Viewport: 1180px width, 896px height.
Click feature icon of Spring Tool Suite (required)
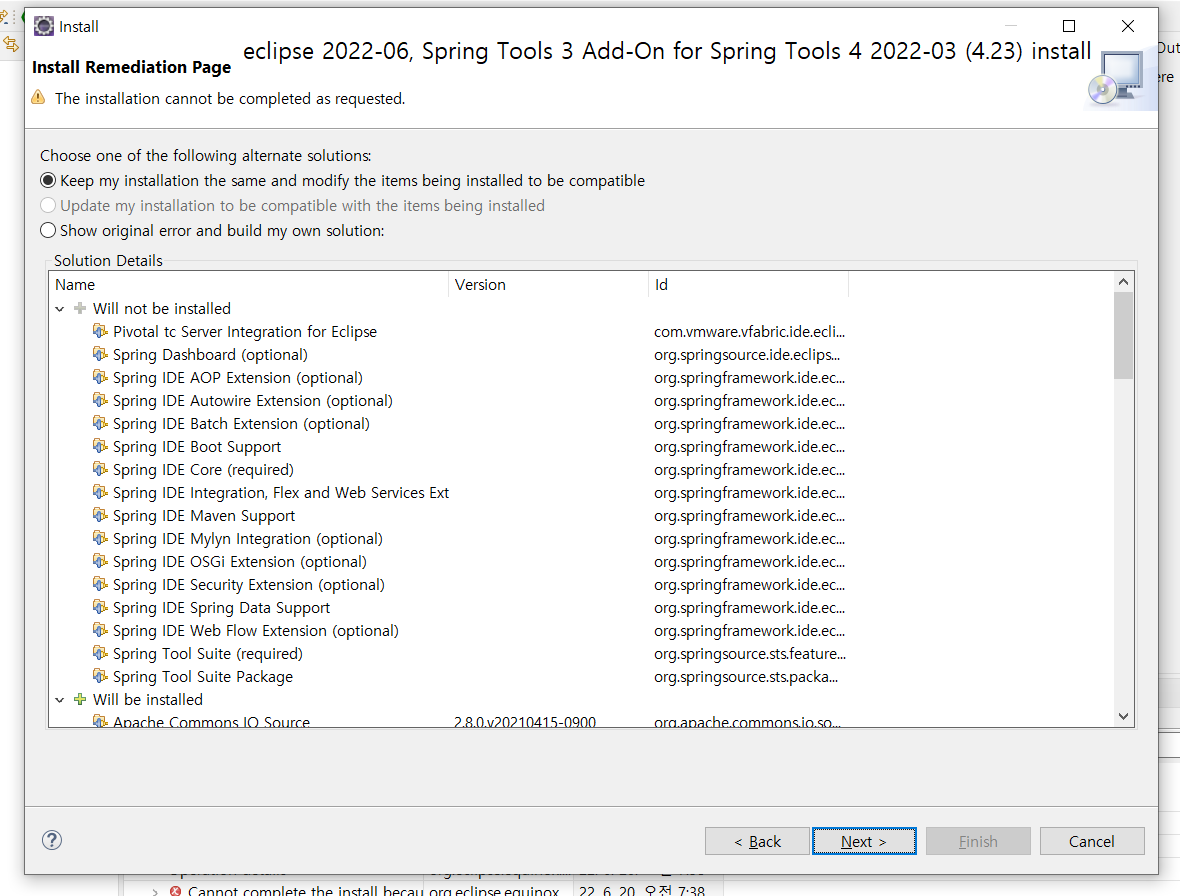[x=100, y=653]
